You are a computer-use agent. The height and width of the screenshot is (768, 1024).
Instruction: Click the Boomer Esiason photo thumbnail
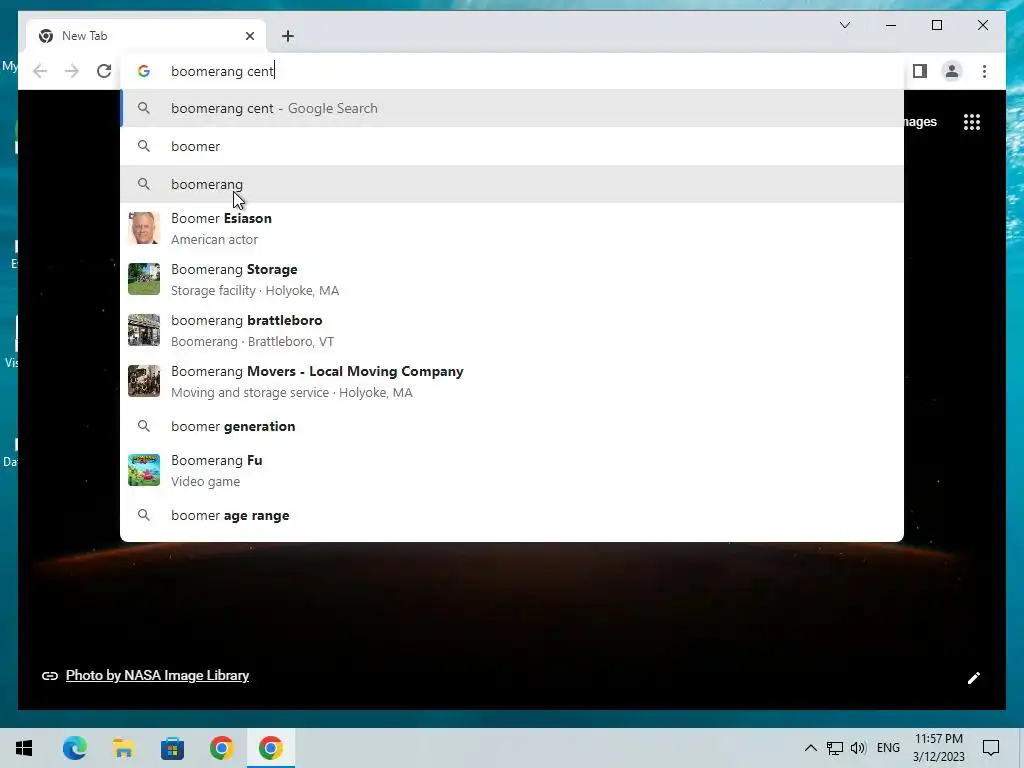click(x=144, y=228)
